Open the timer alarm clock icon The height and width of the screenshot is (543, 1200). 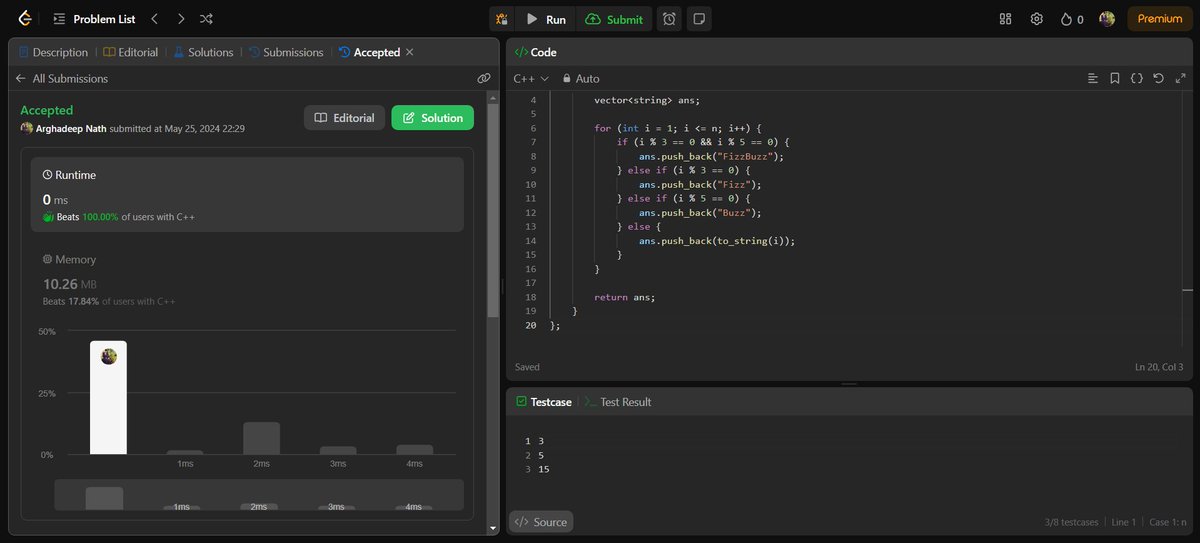[x=669, y=19]
